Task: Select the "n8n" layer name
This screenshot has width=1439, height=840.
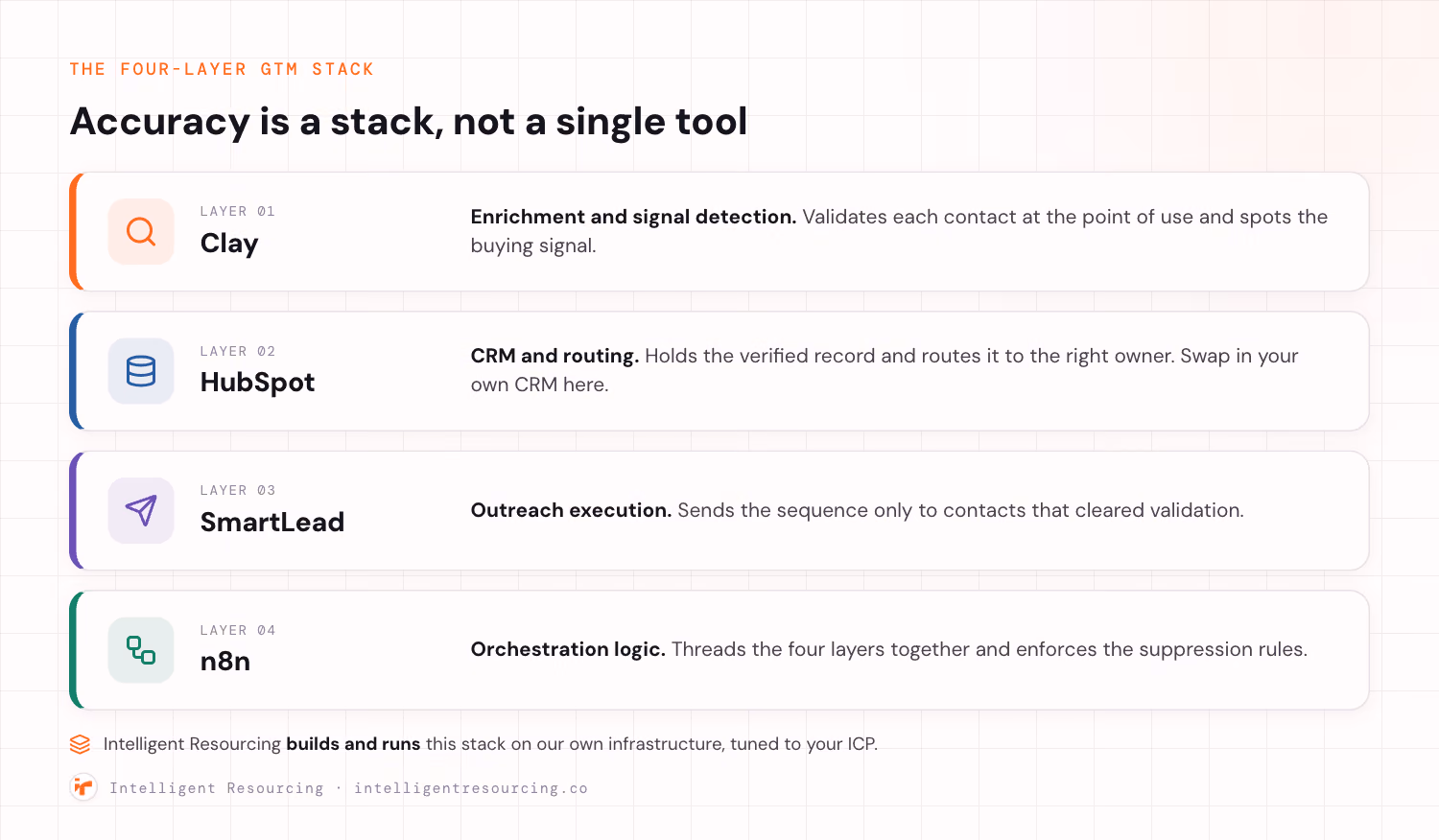Action: (225, 662)
